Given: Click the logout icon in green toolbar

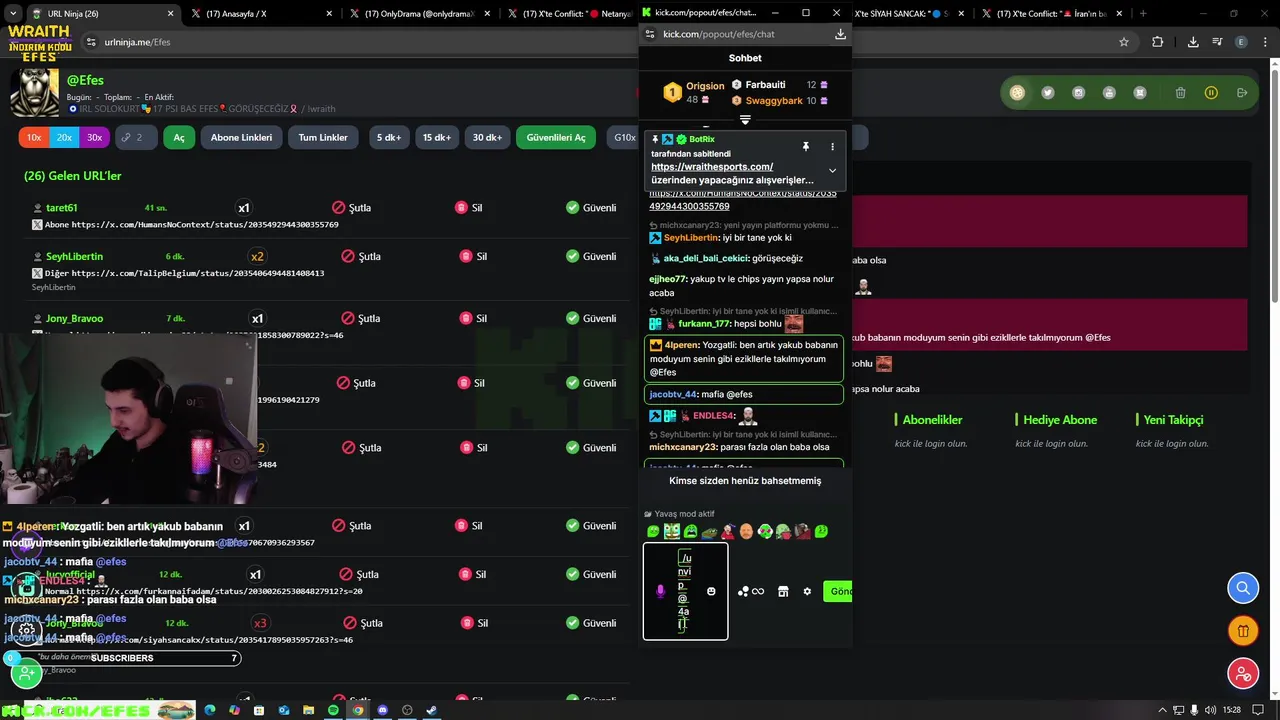Looking at the screenshot, I should coord(1242,93).
